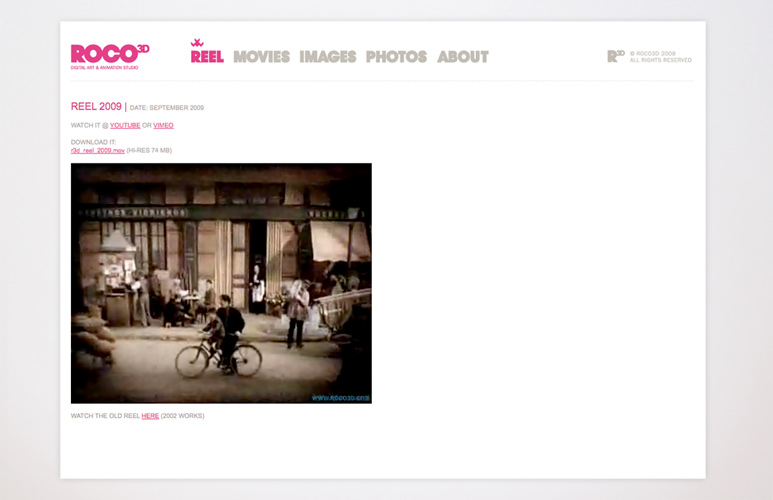Viewport: 773px width, 500px height.
Task: Click the ROCO 3D studio logo
Action: 110,57
